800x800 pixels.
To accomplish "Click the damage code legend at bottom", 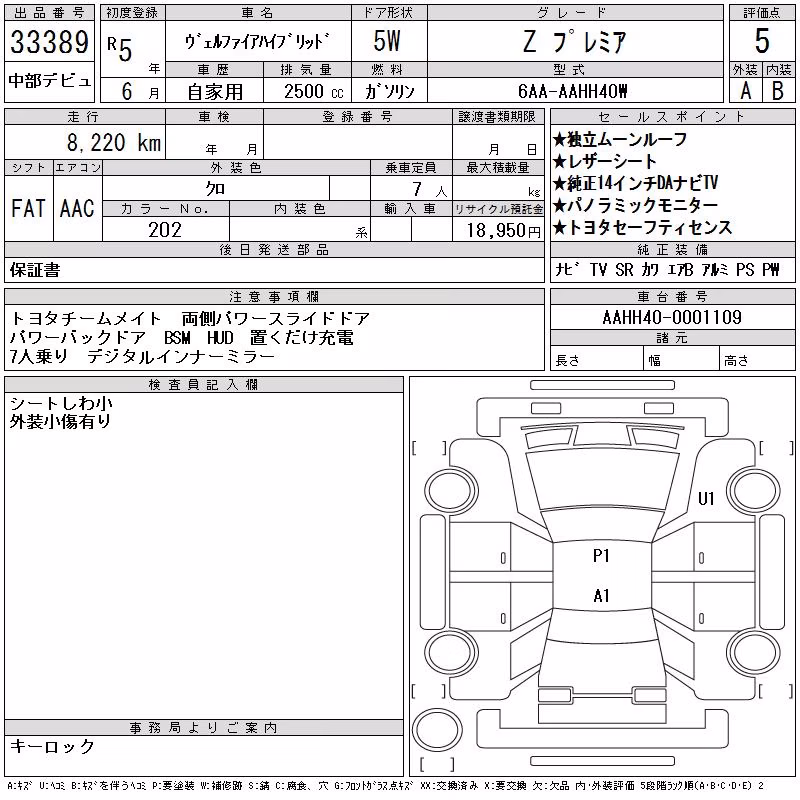I will [x=386, y=786].
